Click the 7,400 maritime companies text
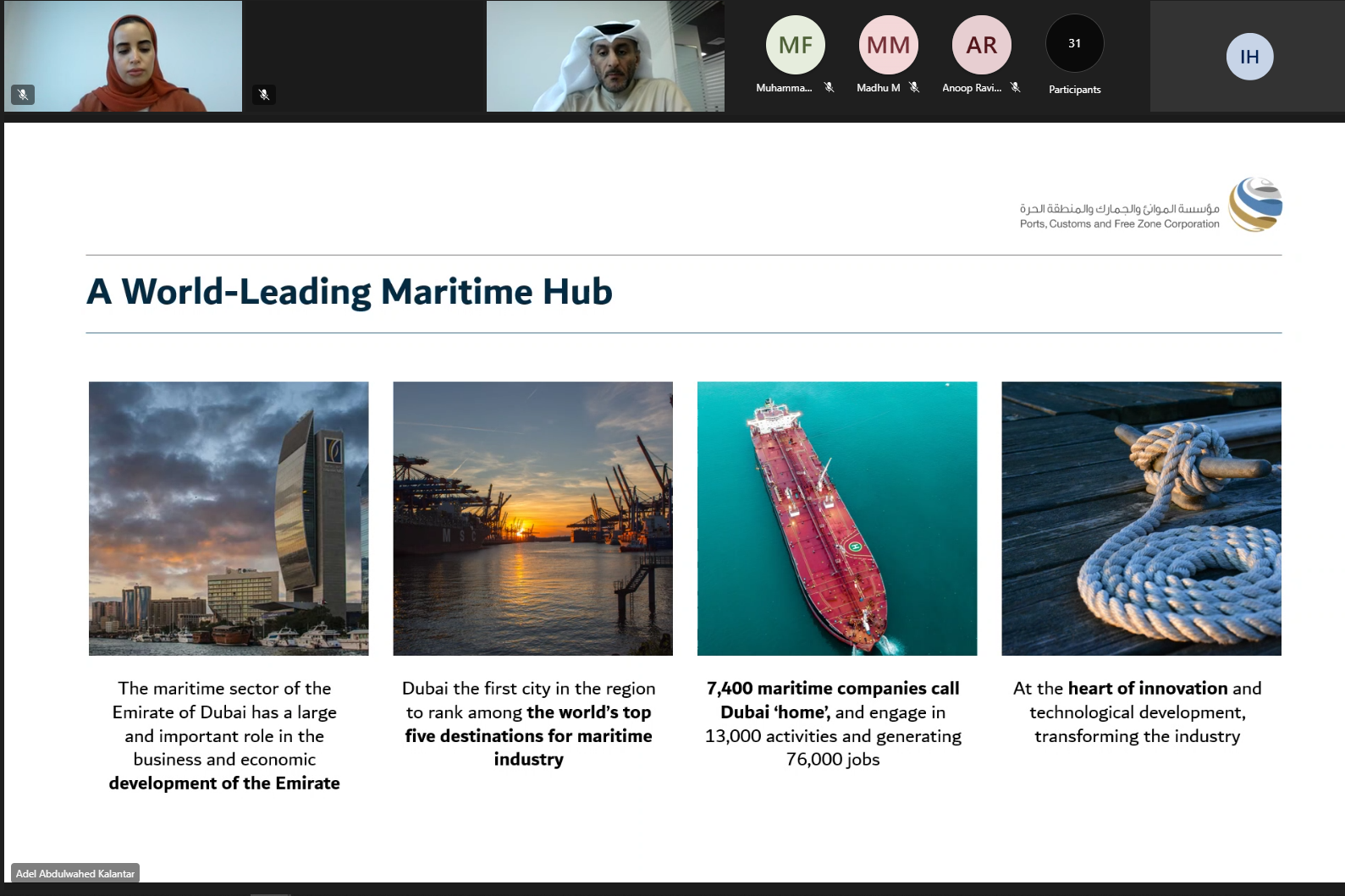 tap(833, 689)
